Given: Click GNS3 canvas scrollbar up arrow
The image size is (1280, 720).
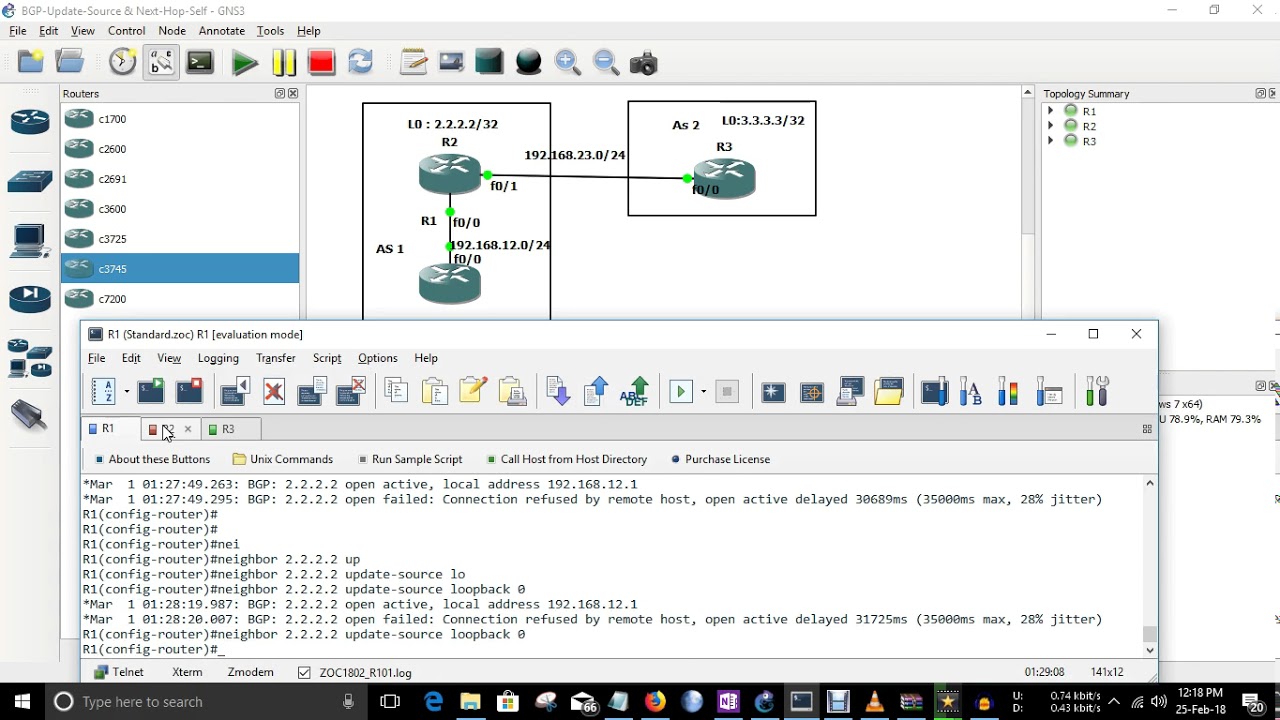Looking at the screenshot, I should click(1027, 92).
